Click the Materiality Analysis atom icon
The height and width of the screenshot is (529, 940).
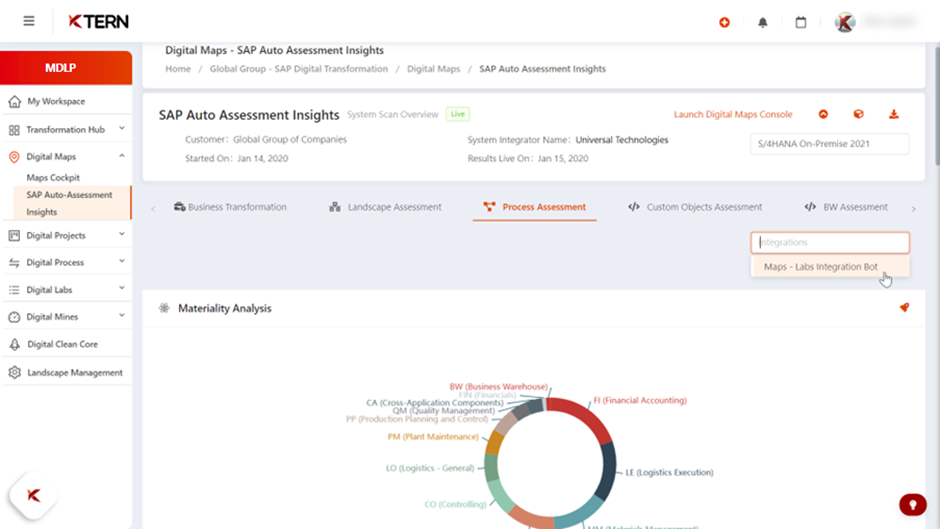[164, 308]
